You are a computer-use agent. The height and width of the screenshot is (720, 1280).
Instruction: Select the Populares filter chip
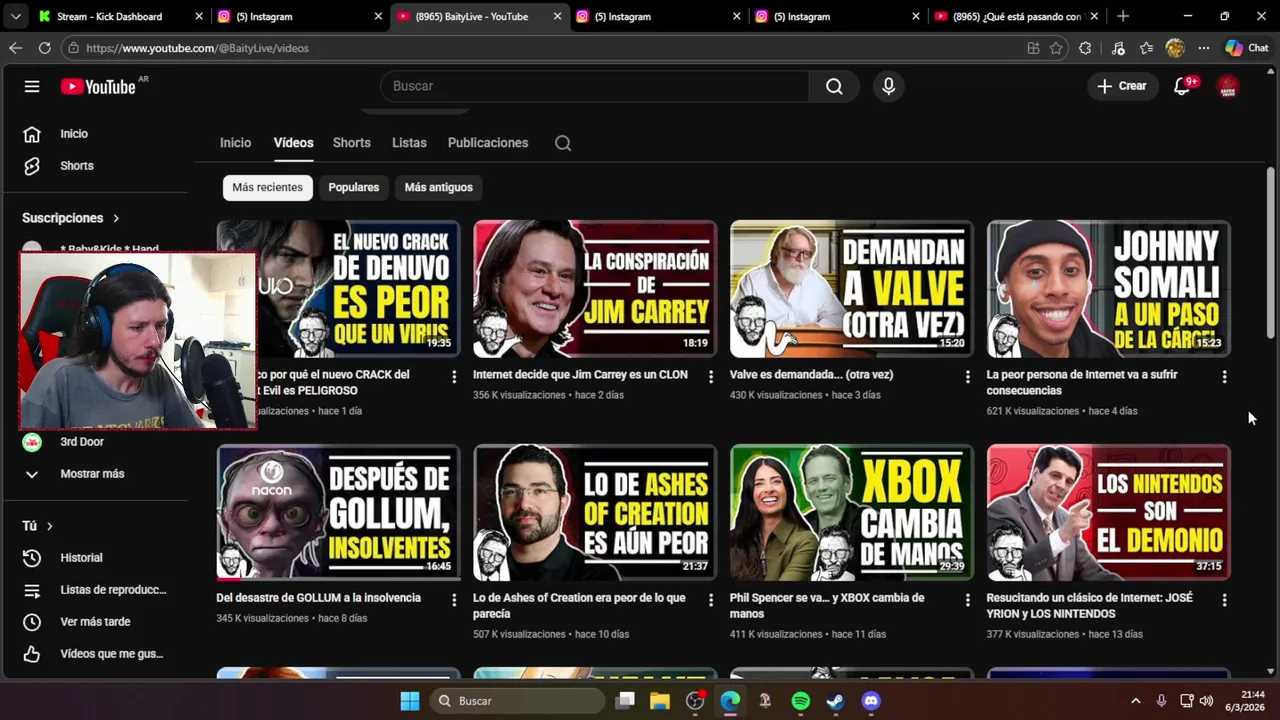click(354, 187)
